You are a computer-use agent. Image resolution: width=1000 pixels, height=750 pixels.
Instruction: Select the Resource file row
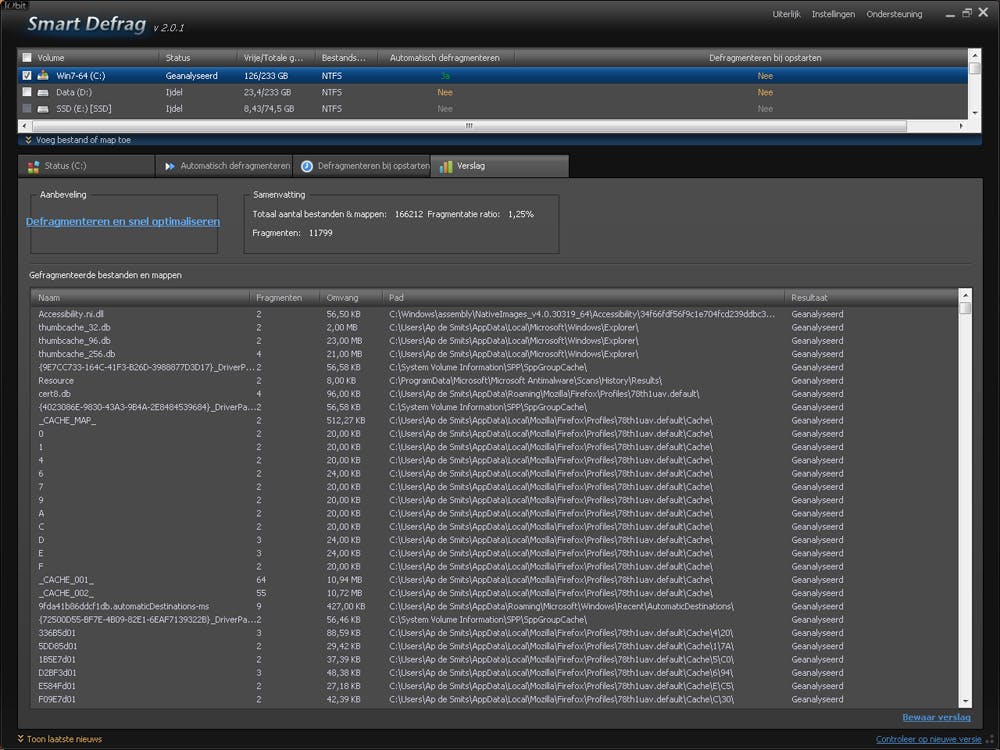494,380
